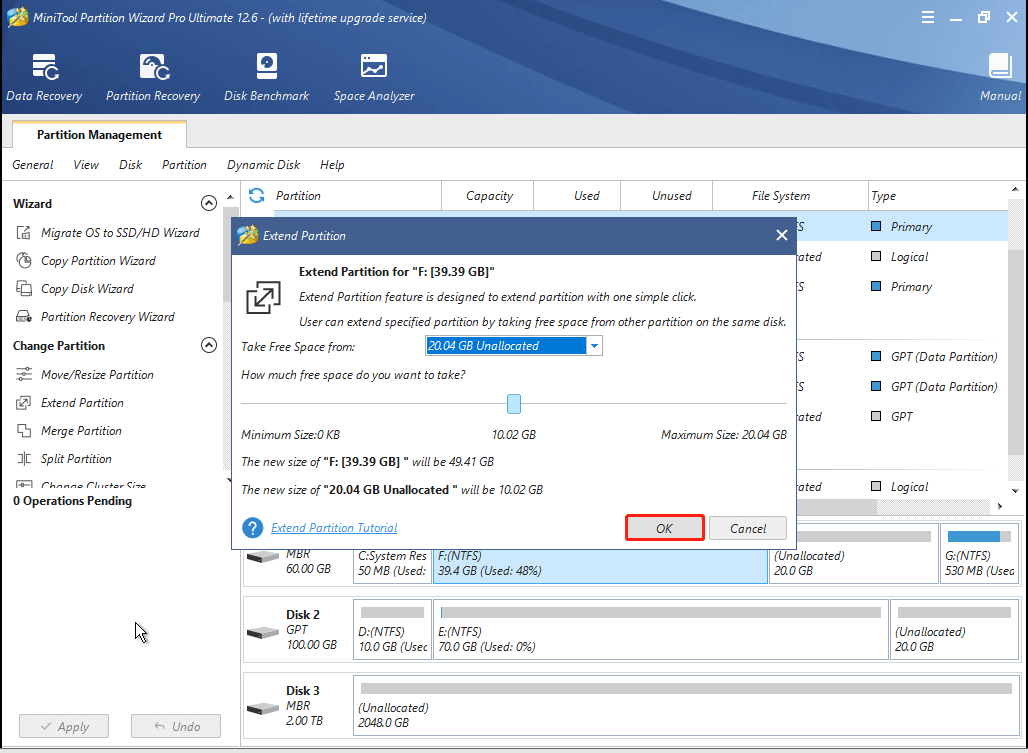1028x753 pixels.
Task: Open the Take Free Space from dropdown
Action: click(x=595, y=345)
